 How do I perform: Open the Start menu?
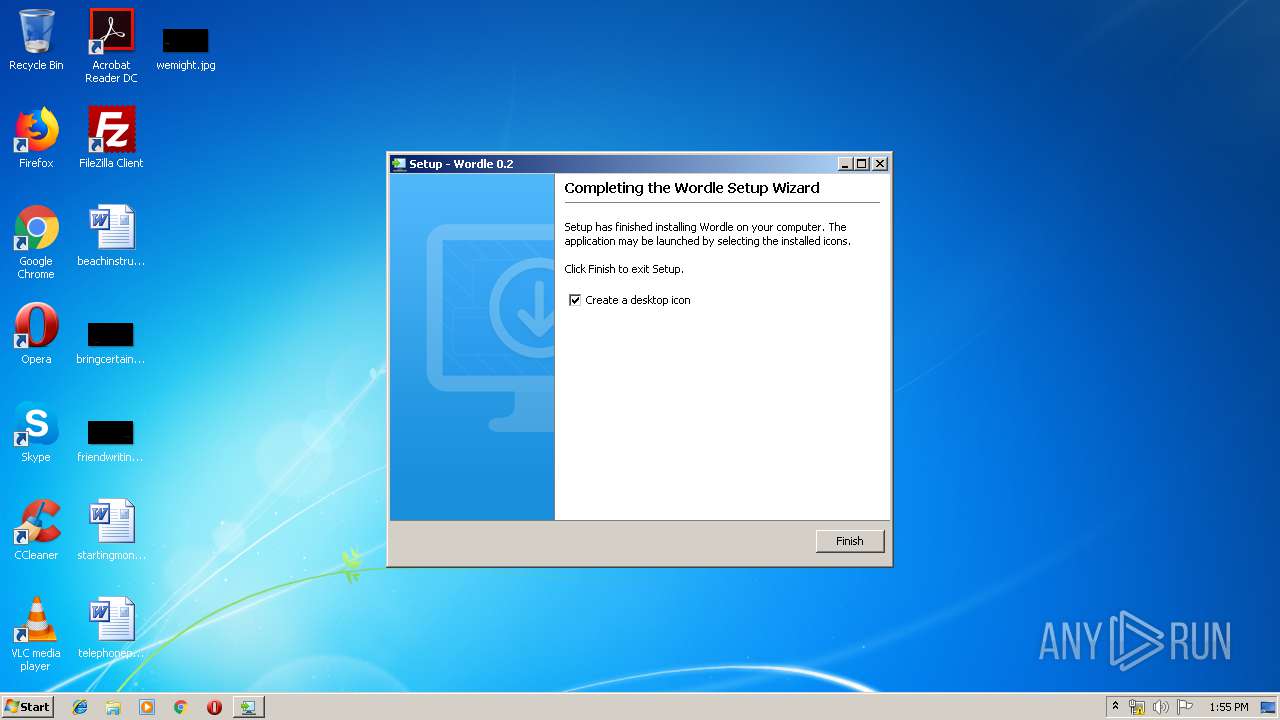click(x=28, y=706)
